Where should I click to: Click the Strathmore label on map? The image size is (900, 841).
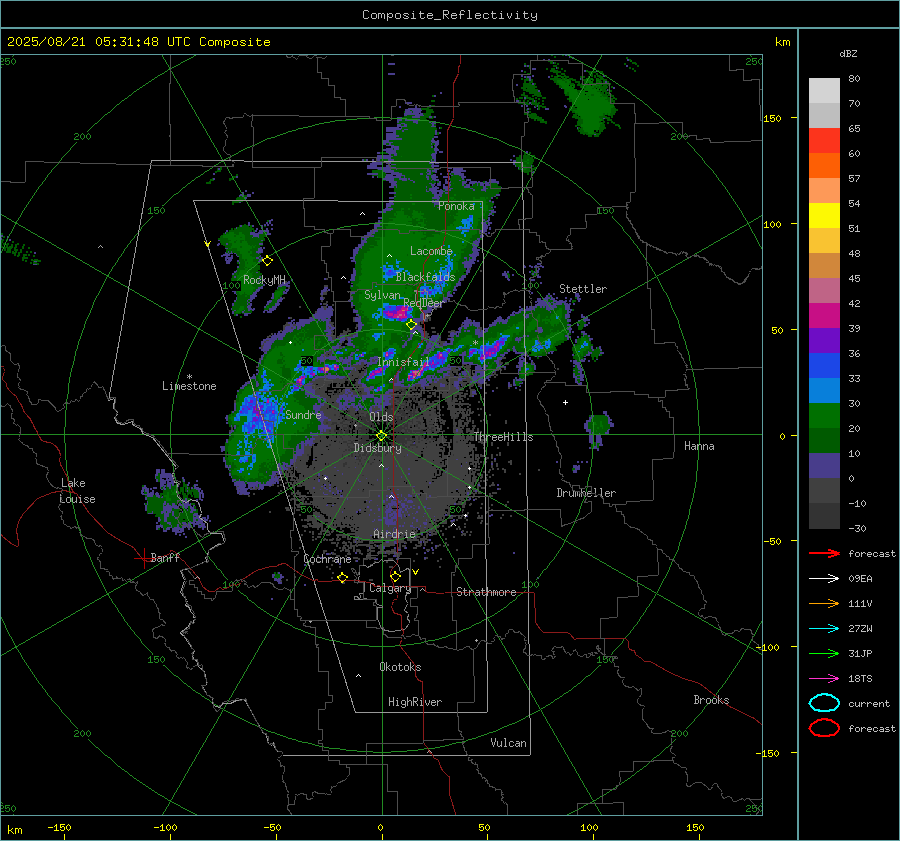486,592
